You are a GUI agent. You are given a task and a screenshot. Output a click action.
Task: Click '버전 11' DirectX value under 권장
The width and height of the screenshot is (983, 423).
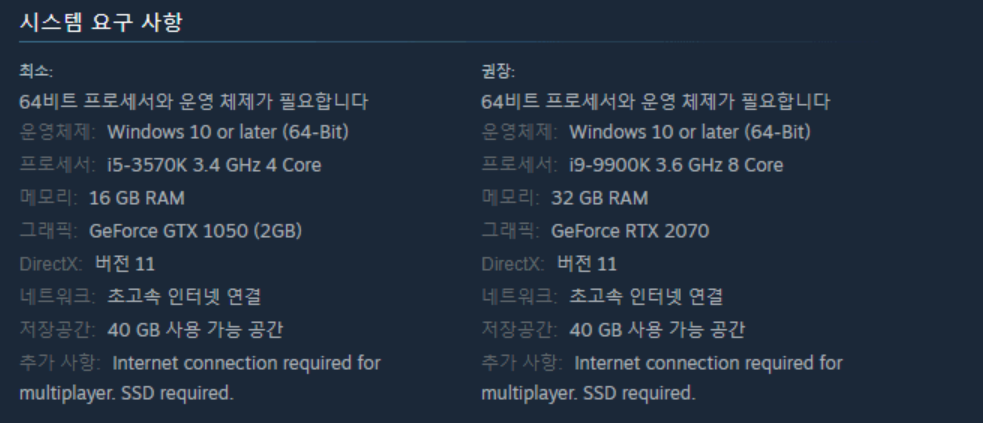(587, 264)
